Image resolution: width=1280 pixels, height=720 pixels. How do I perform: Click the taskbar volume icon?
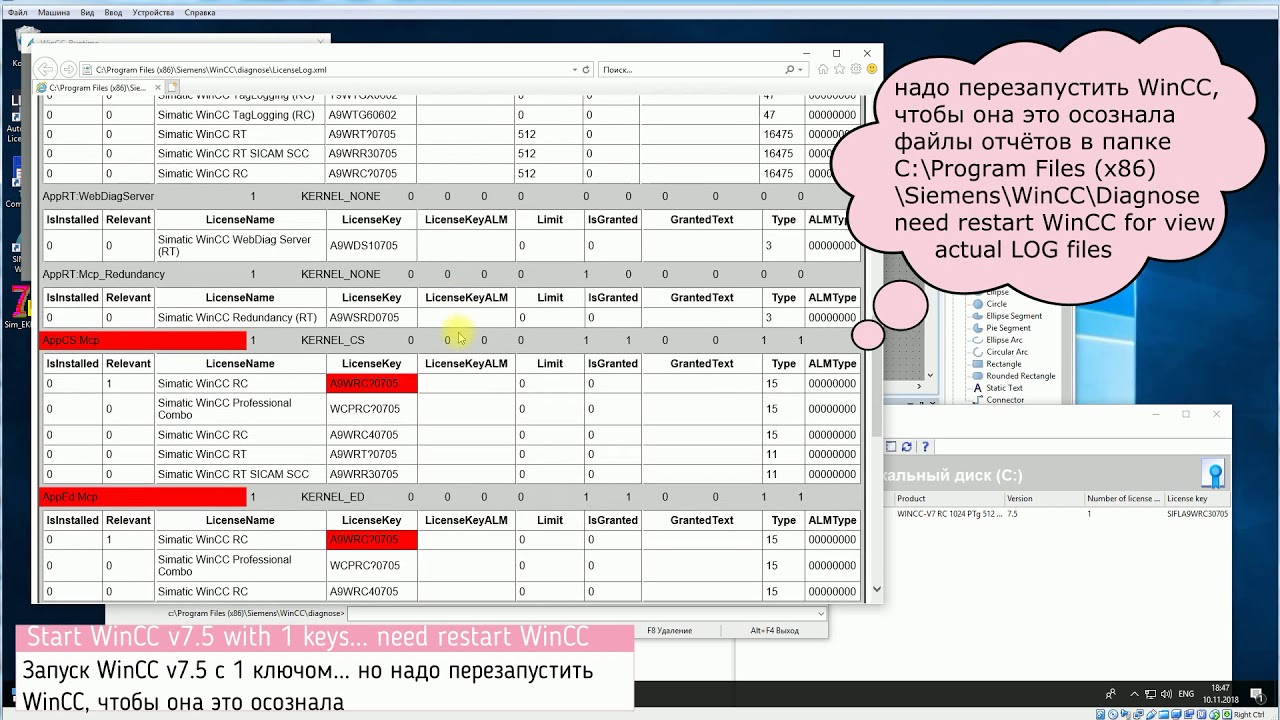click(1167, 694)
